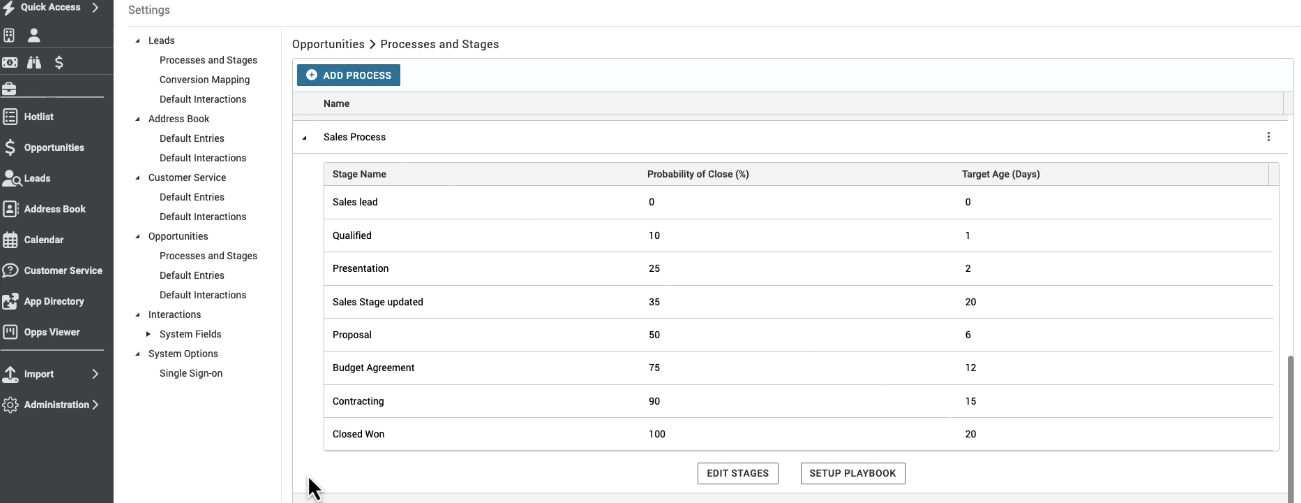Viewport: 1301px width, 503px height.
Task: Click the Closed Won stage name
Action: [358, 434]
